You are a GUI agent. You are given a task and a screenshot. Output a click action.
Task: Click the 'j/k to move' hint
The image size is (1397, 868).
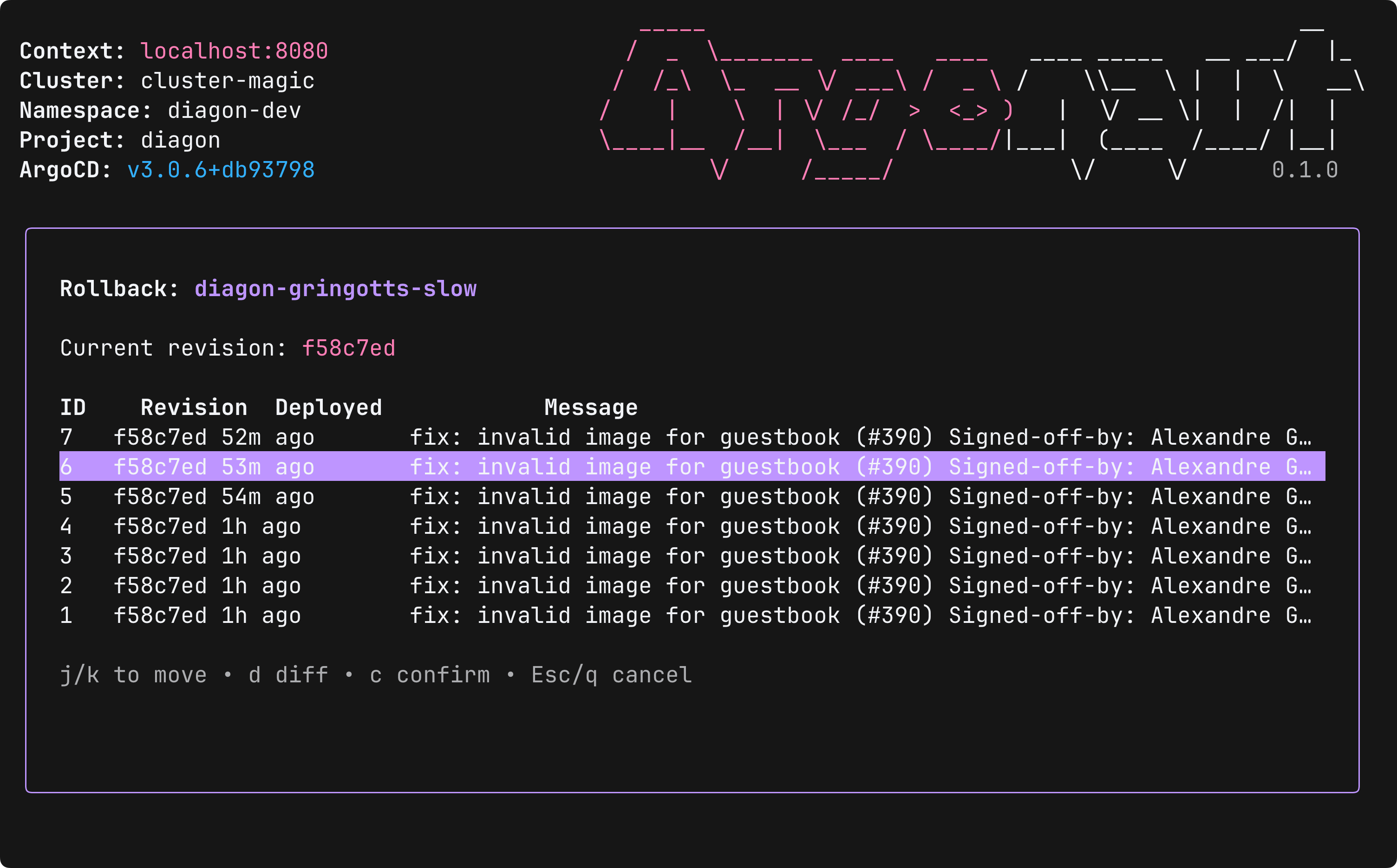pos(133,675)
